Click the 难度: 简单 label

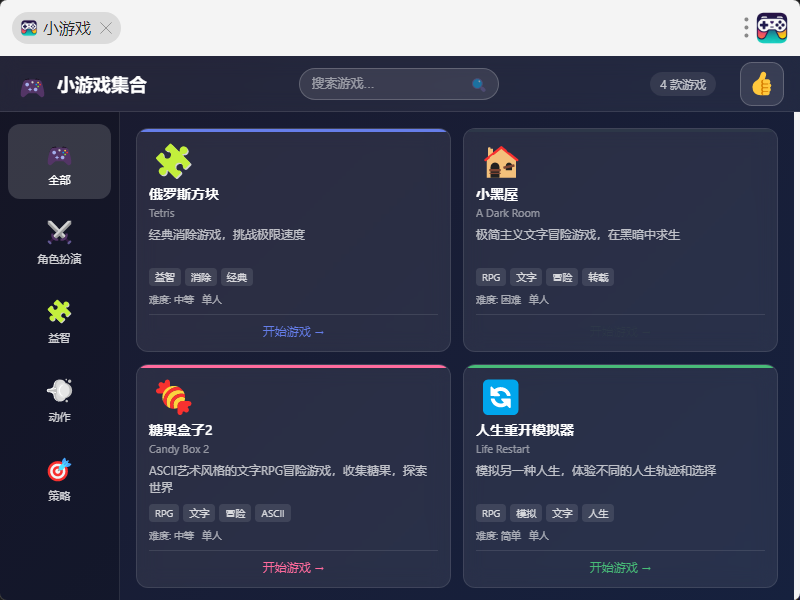[498, 536]
